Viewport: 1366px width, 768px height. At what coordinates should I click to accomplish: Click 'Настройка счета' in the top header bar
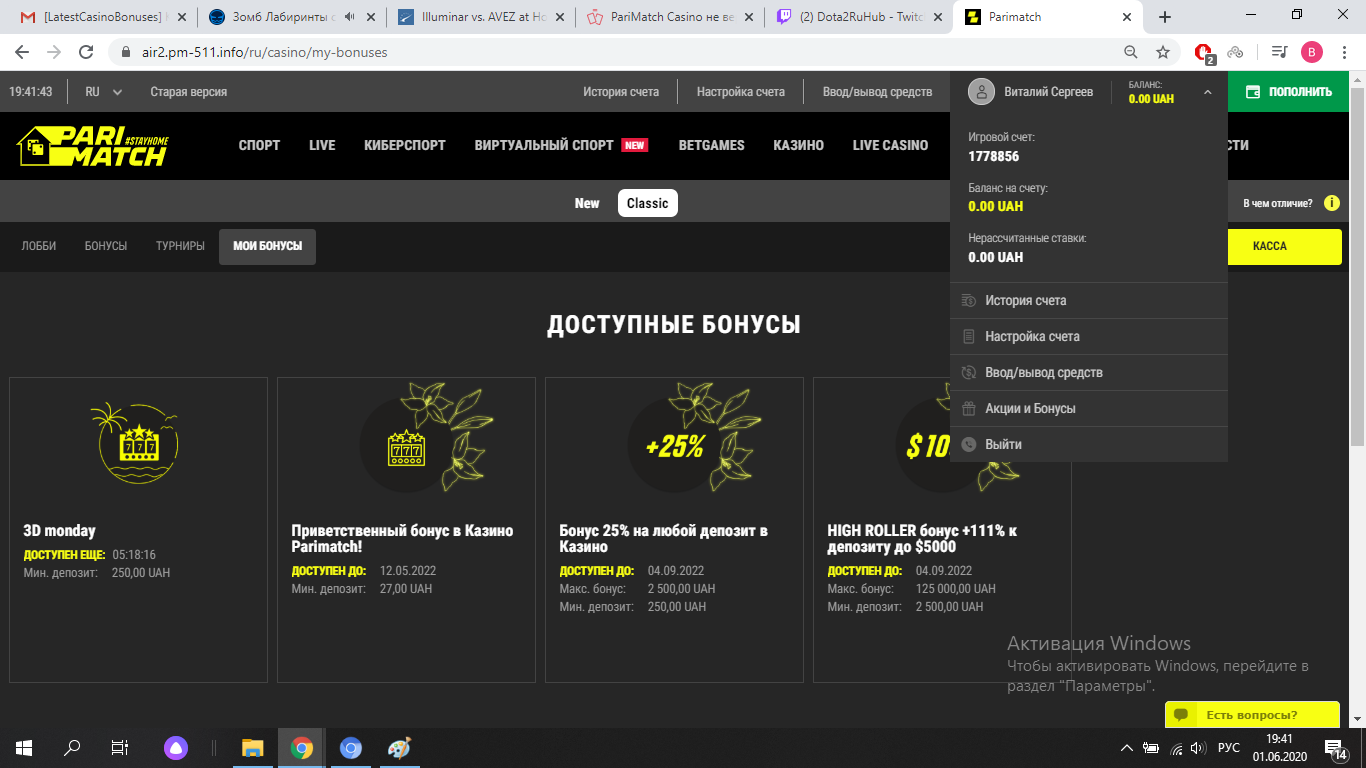tap(741, 92)
